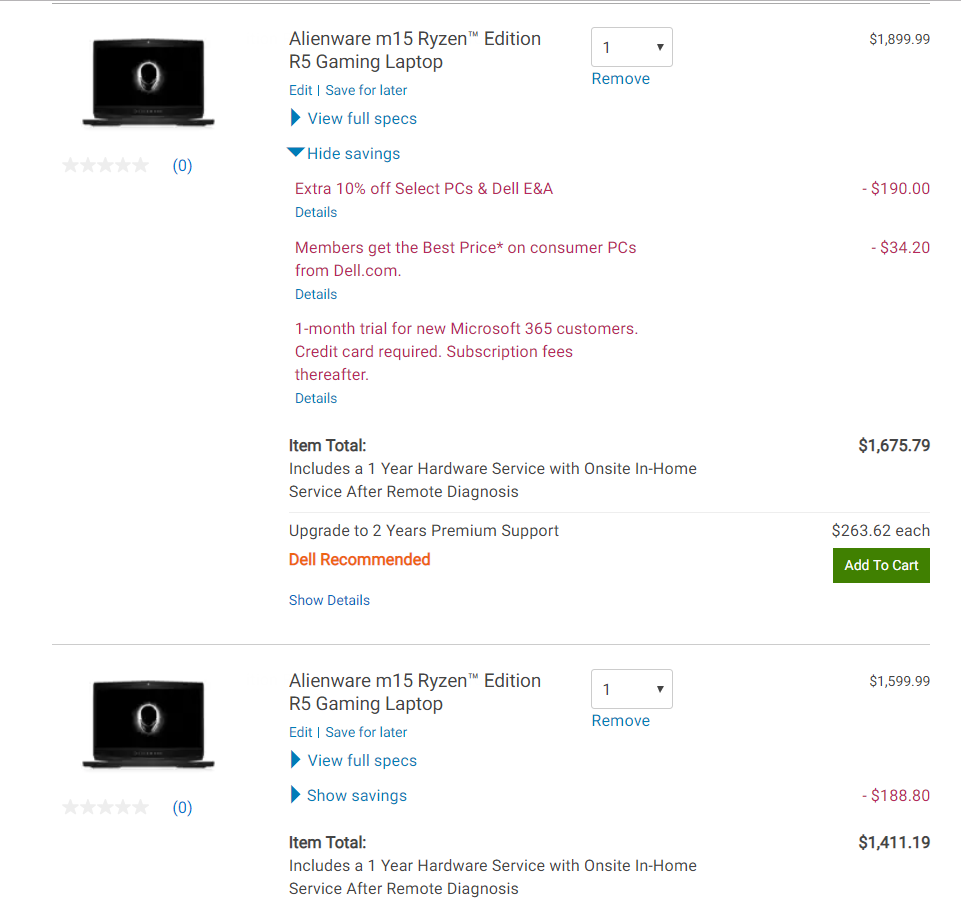Expand second laptop's 'View full specs'
This screenshot has height=901, width=961.
pyautogui.click(x=362, y=760)
